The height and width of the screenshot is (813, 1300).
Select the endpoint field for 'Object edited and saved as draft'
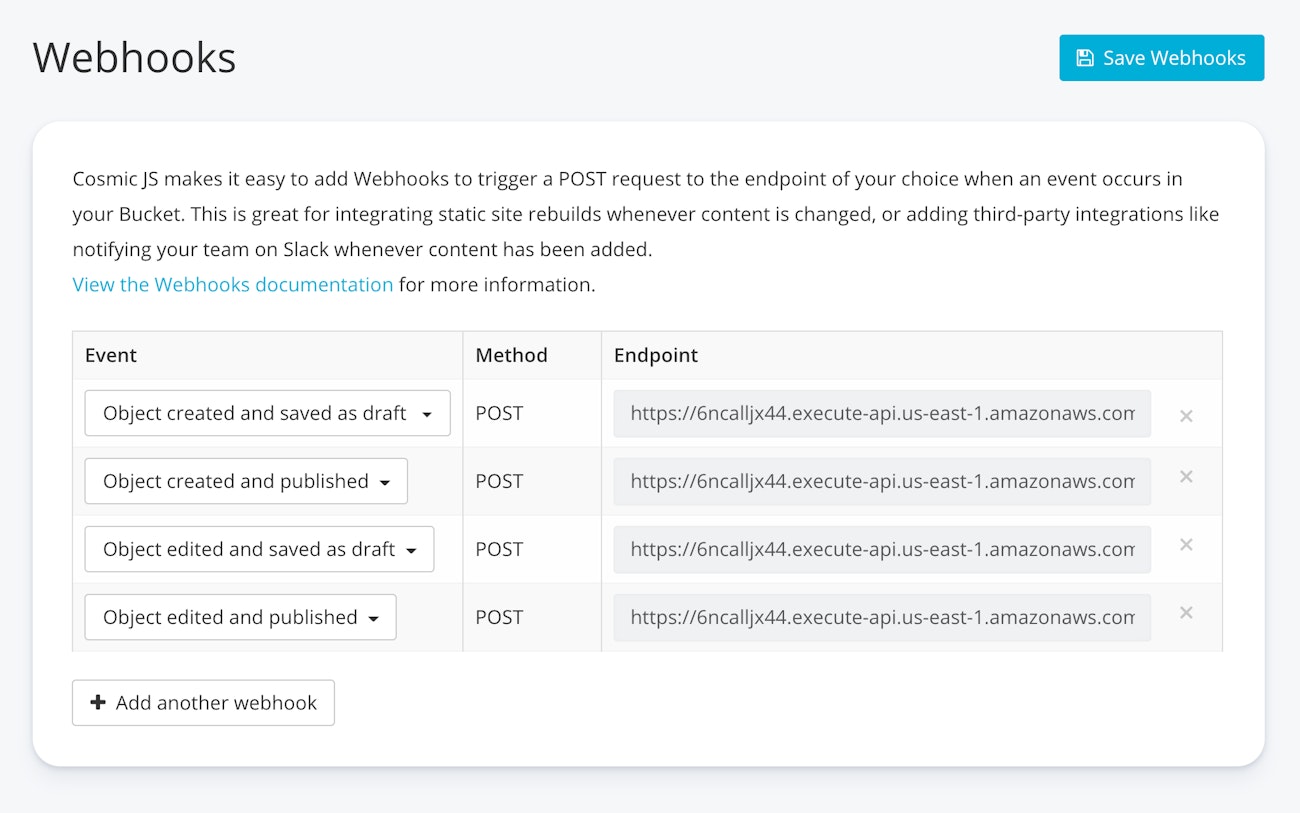881,549
